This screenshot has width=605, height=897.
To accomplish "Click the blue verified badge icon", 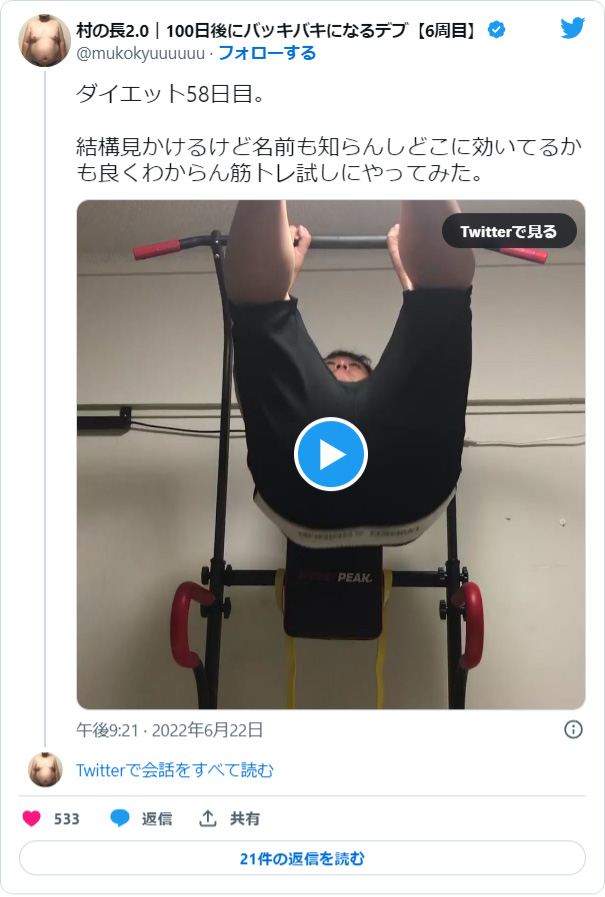I will click(496, 29).
